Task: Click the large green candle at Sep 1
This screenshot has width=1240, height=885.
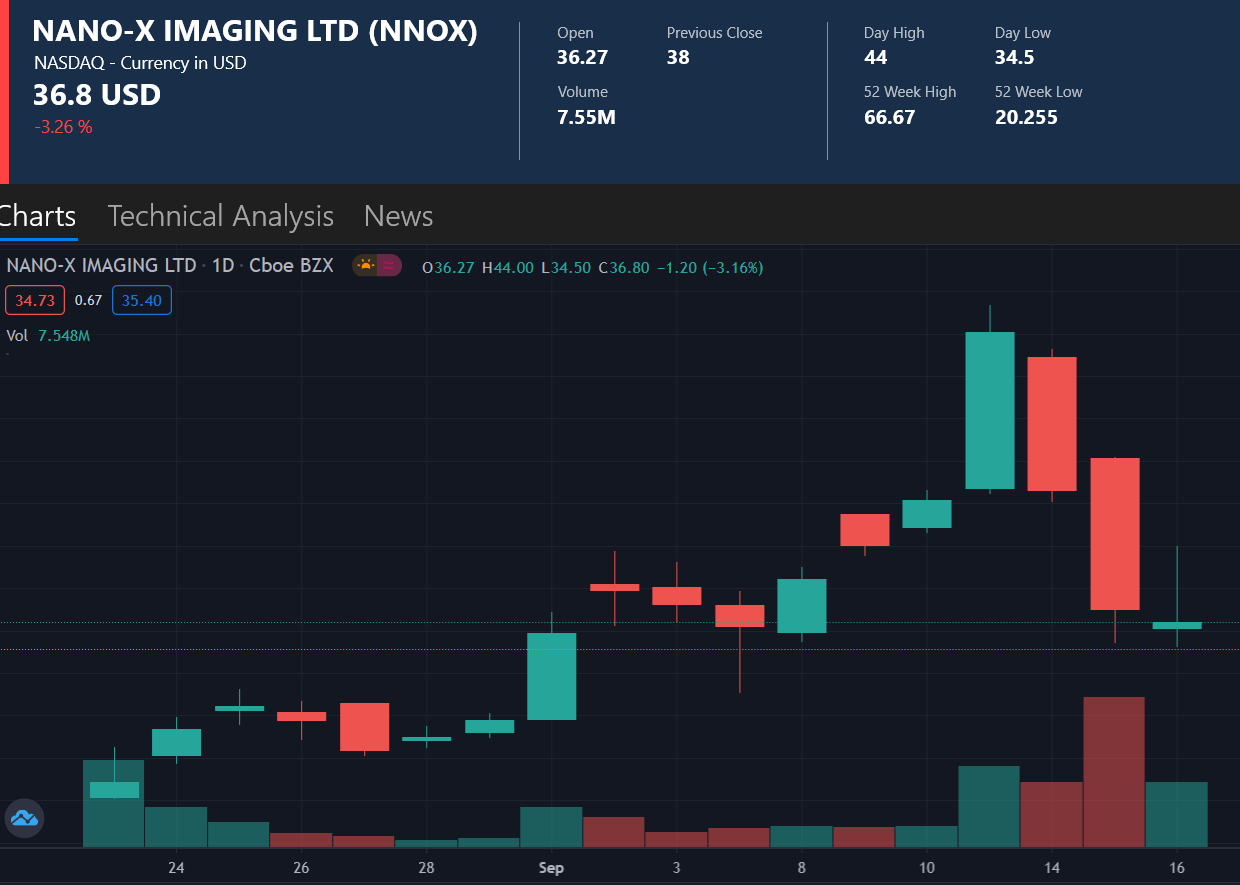Action: 552,676
